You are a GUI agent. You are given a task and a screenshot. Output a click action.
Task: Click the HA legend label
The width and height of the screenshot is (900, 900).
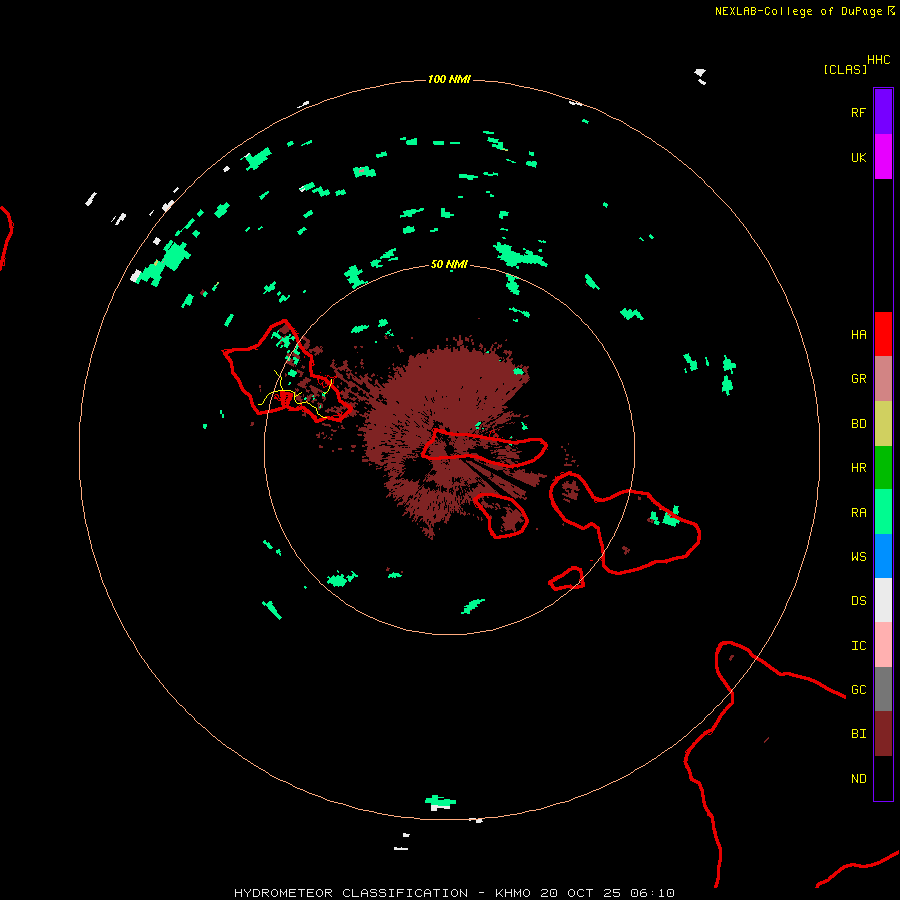coord(858,334)
